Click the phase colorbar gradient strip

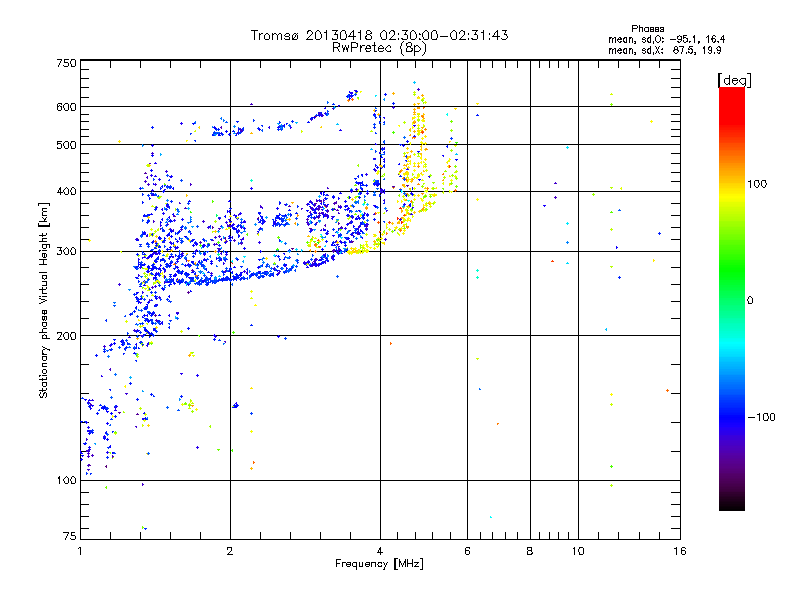pyautogui.click(x=732, y=298)
